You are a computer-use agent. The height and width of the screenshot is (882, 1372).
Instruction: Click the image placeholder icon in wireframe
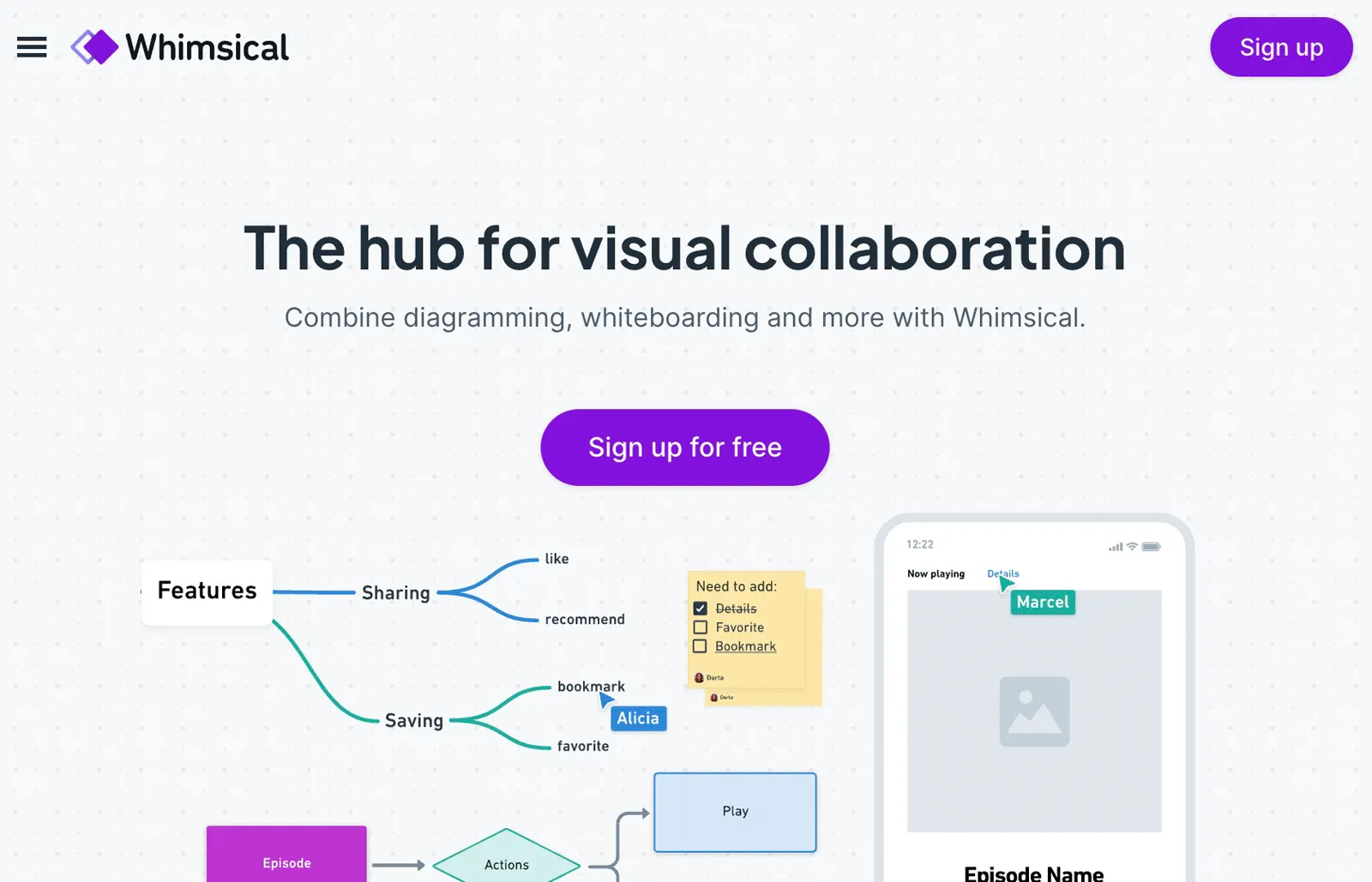pyautogui.click(x=1034, y=711)
